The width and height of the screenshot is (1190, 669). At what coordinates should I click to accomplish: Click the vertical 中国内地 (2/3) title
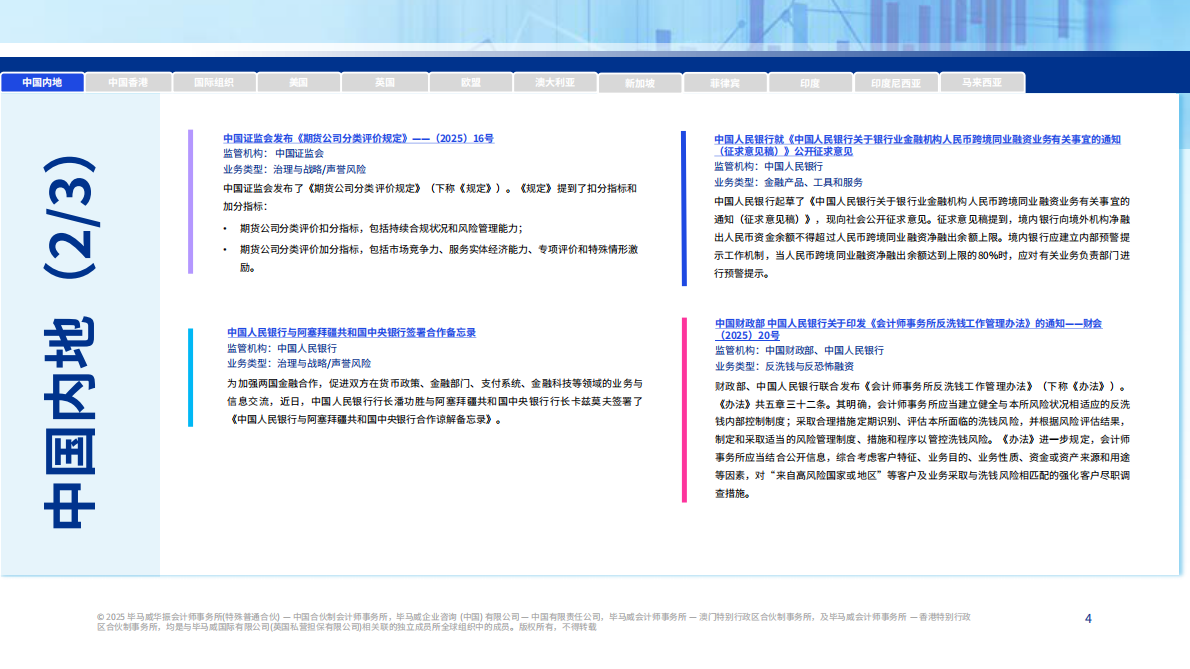click(x=69, y=340)
